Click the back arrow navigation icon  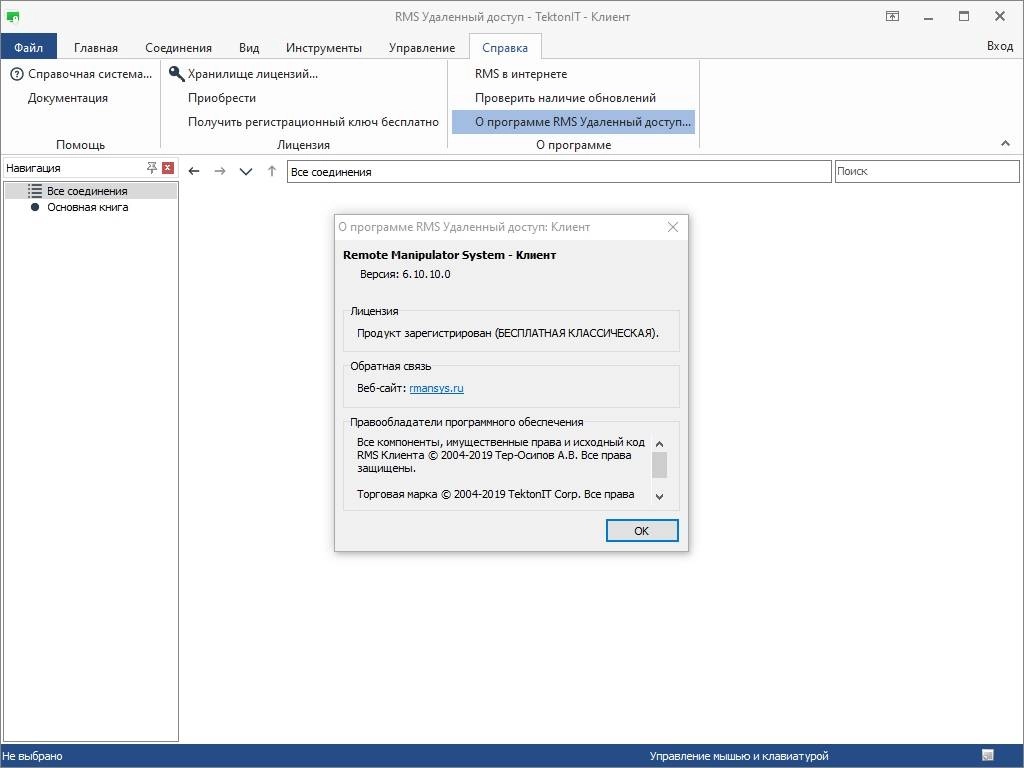click(x=193, y=171)
